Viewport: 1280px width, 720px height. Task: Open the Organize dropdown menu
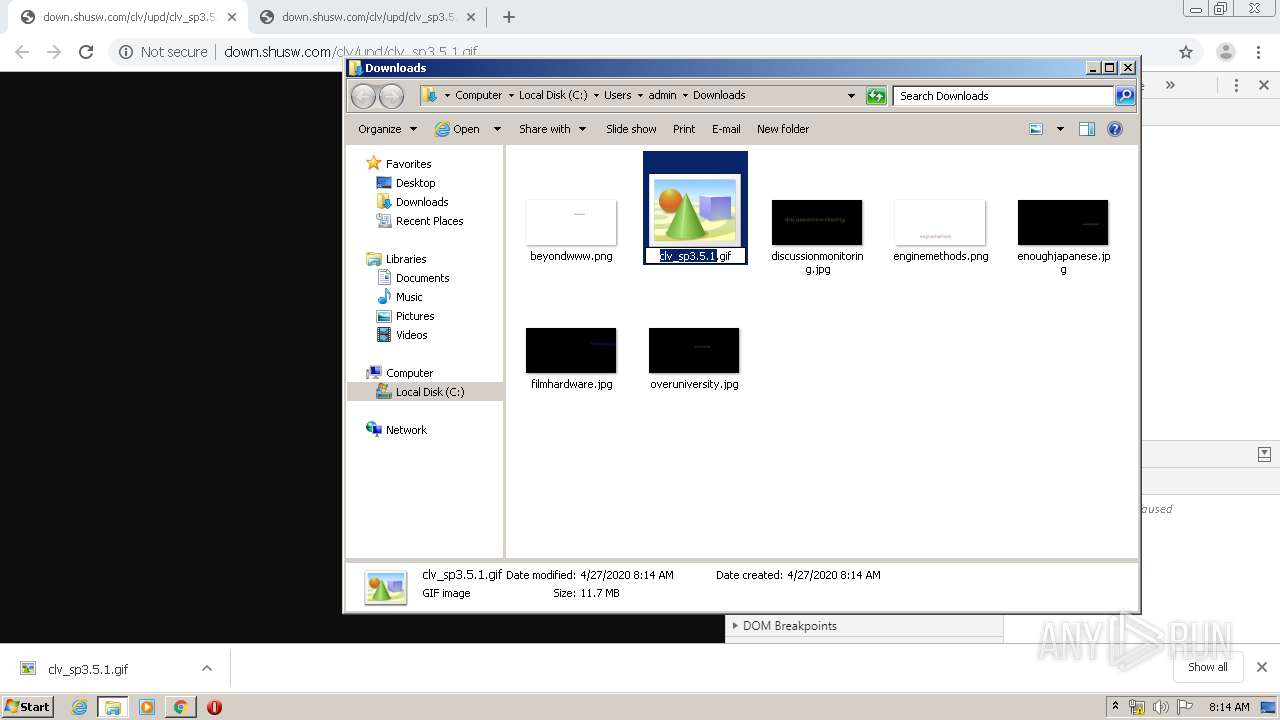[x=387, y=129]
